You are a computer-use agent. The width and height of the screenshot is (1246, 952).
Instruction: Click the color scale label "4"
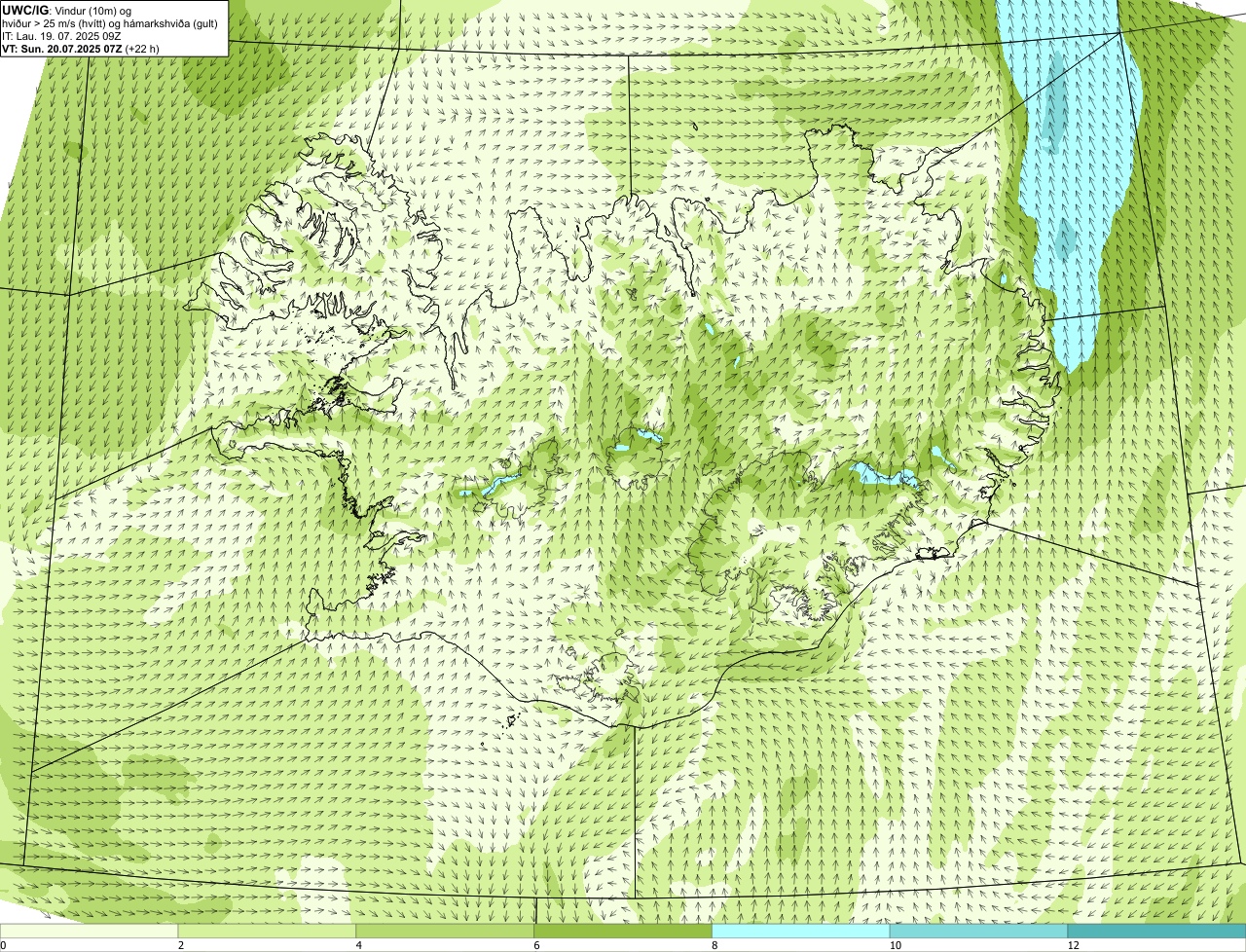[359, 945]
